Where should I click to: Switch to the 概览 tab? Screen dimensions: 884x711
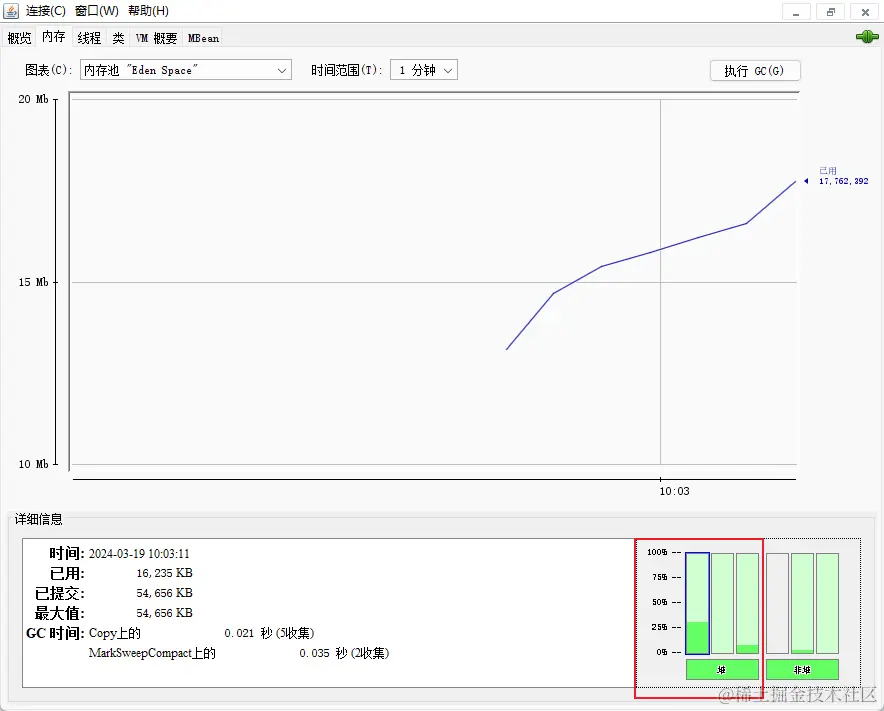tap(19, 38)
